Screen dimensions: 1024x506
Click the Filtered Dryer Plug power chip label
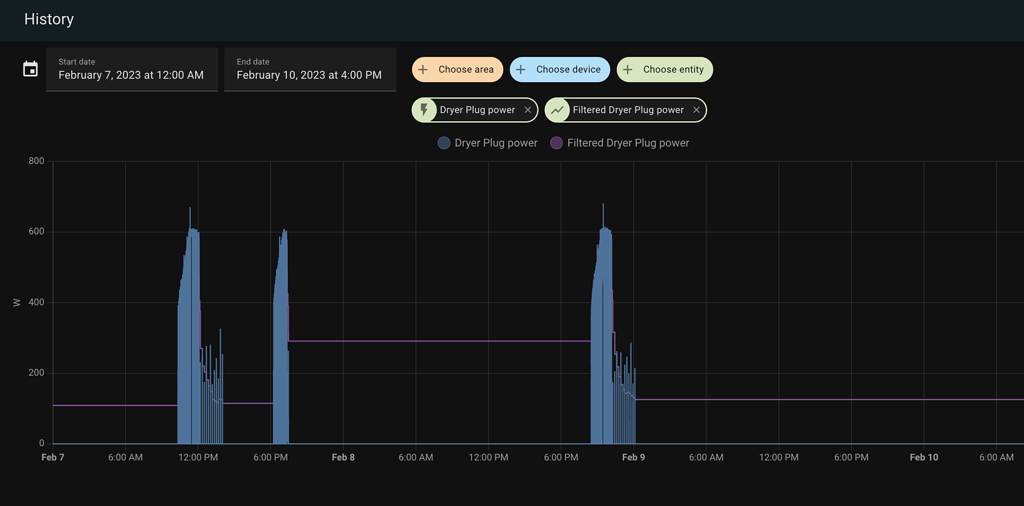point(628,110)
